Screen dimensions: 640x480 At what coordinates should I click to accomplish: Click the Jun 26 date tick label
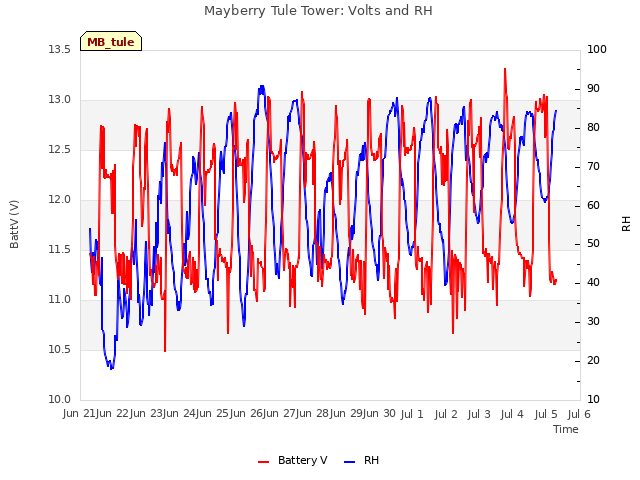247,414
